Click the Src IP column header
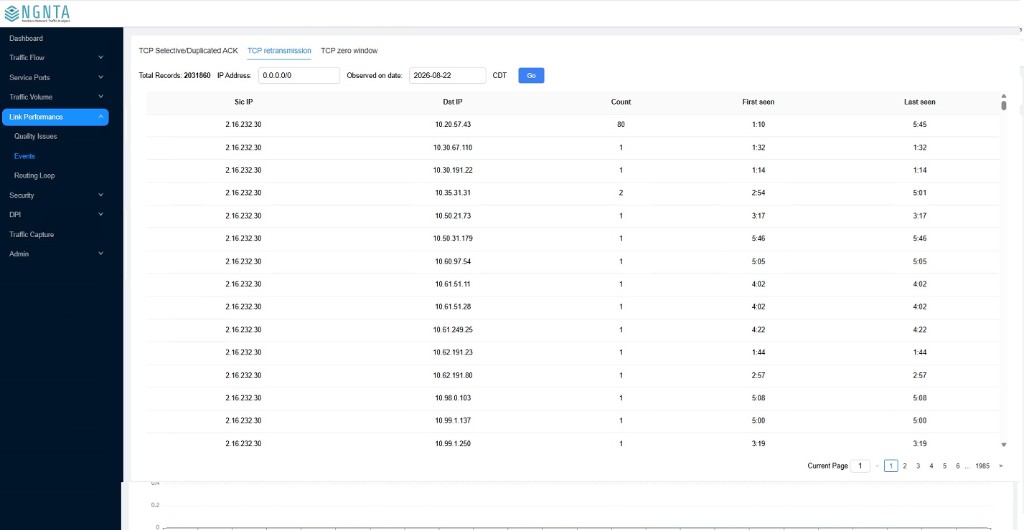Screen dimensions: 1024x530 [x=244, y=102]
